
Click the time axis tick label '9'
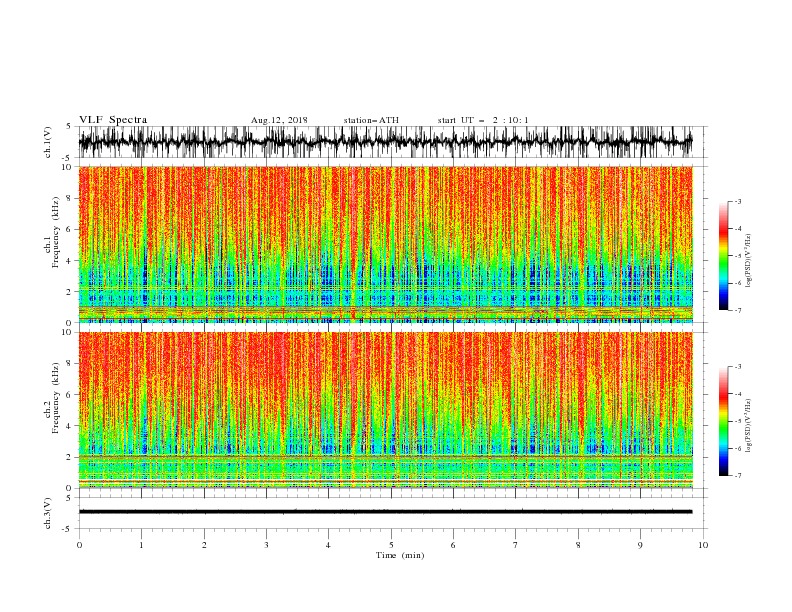coord(640,545)
